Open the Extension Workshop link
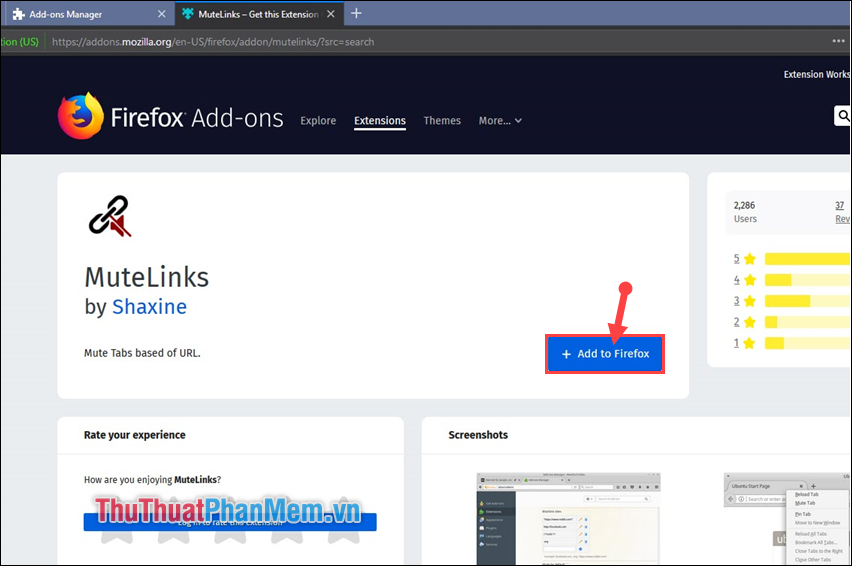852x566 pixels. pos(817,74)
